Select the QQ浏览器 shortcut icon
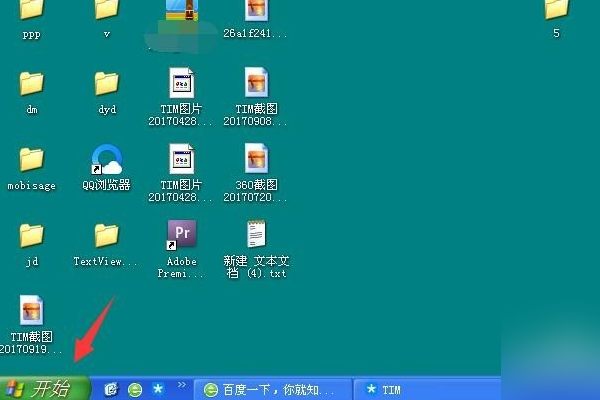This screenshot has height=400, width=600. 107,159
